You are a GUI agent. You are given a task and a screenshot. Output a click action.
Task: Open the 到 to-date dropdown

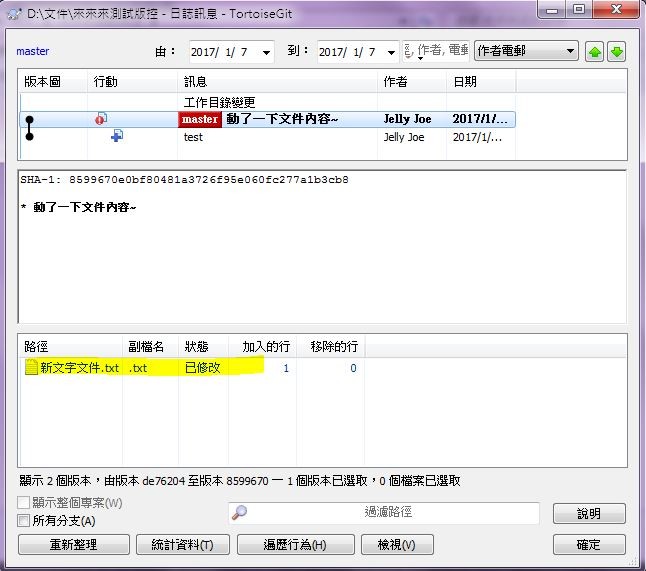point(391,52)
